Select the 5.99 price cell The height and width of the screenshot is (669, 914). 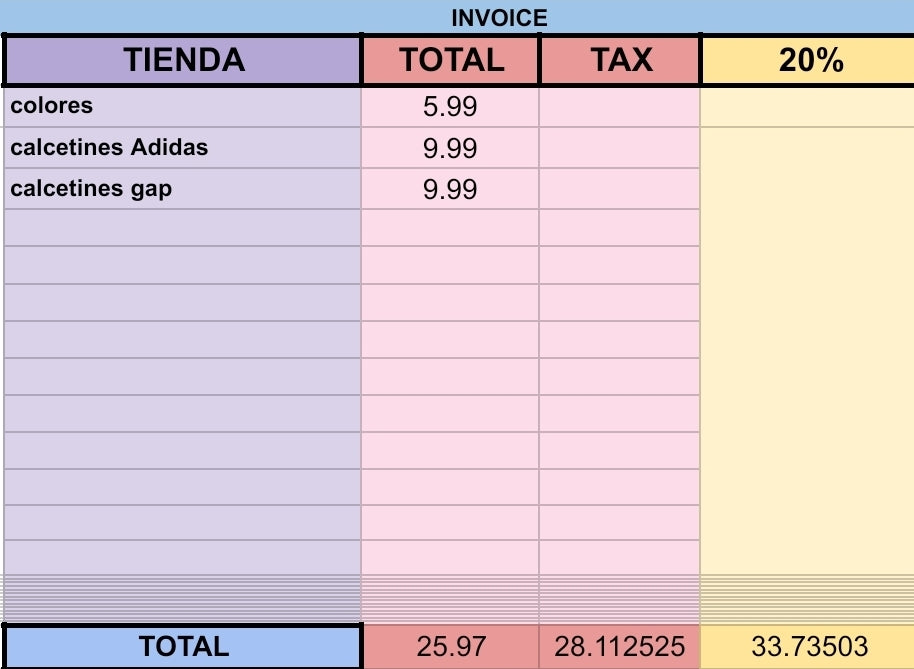click(x=450, y=107)
